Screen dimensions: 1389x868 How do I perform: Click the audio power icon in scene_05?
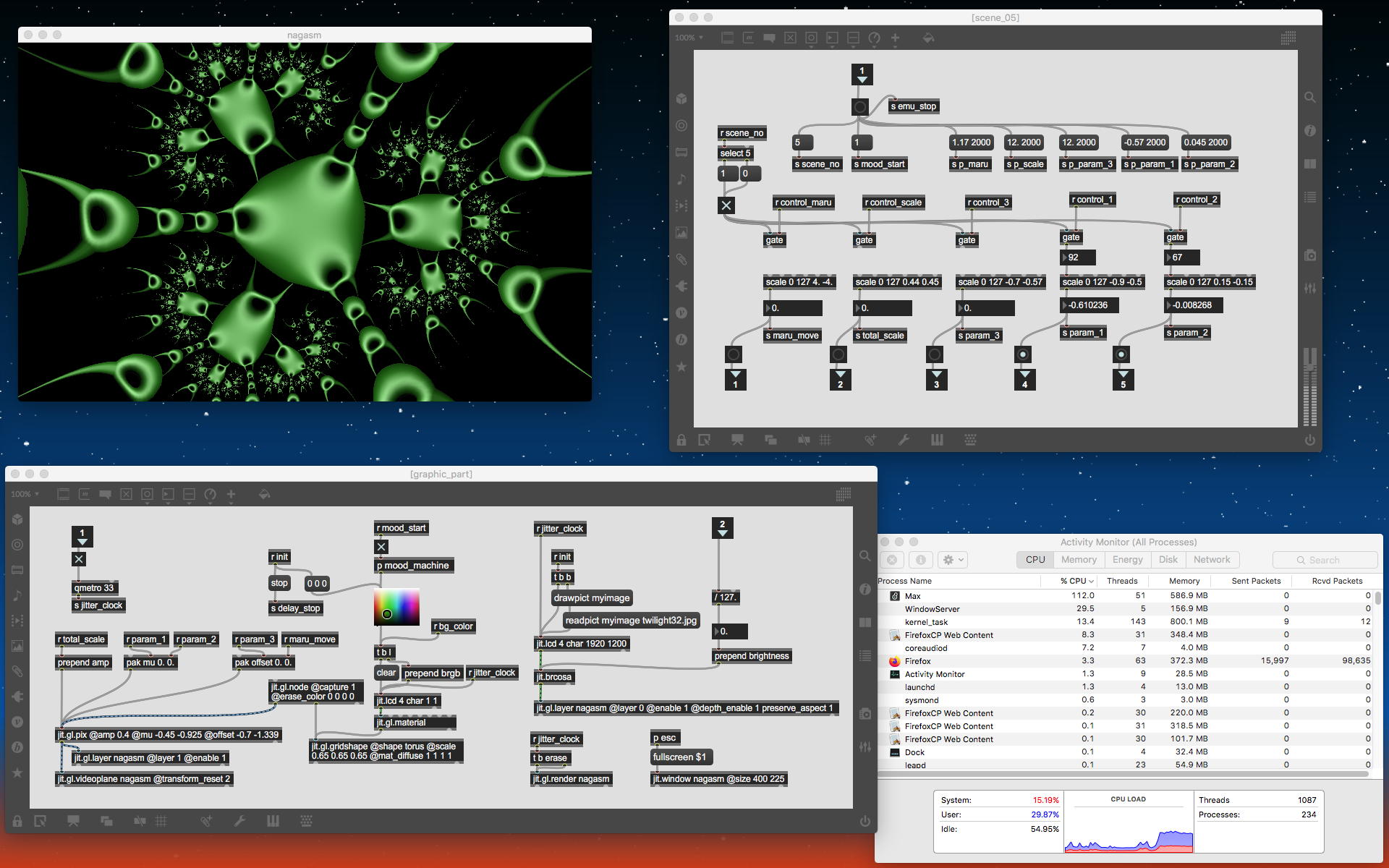[1310, 440]
